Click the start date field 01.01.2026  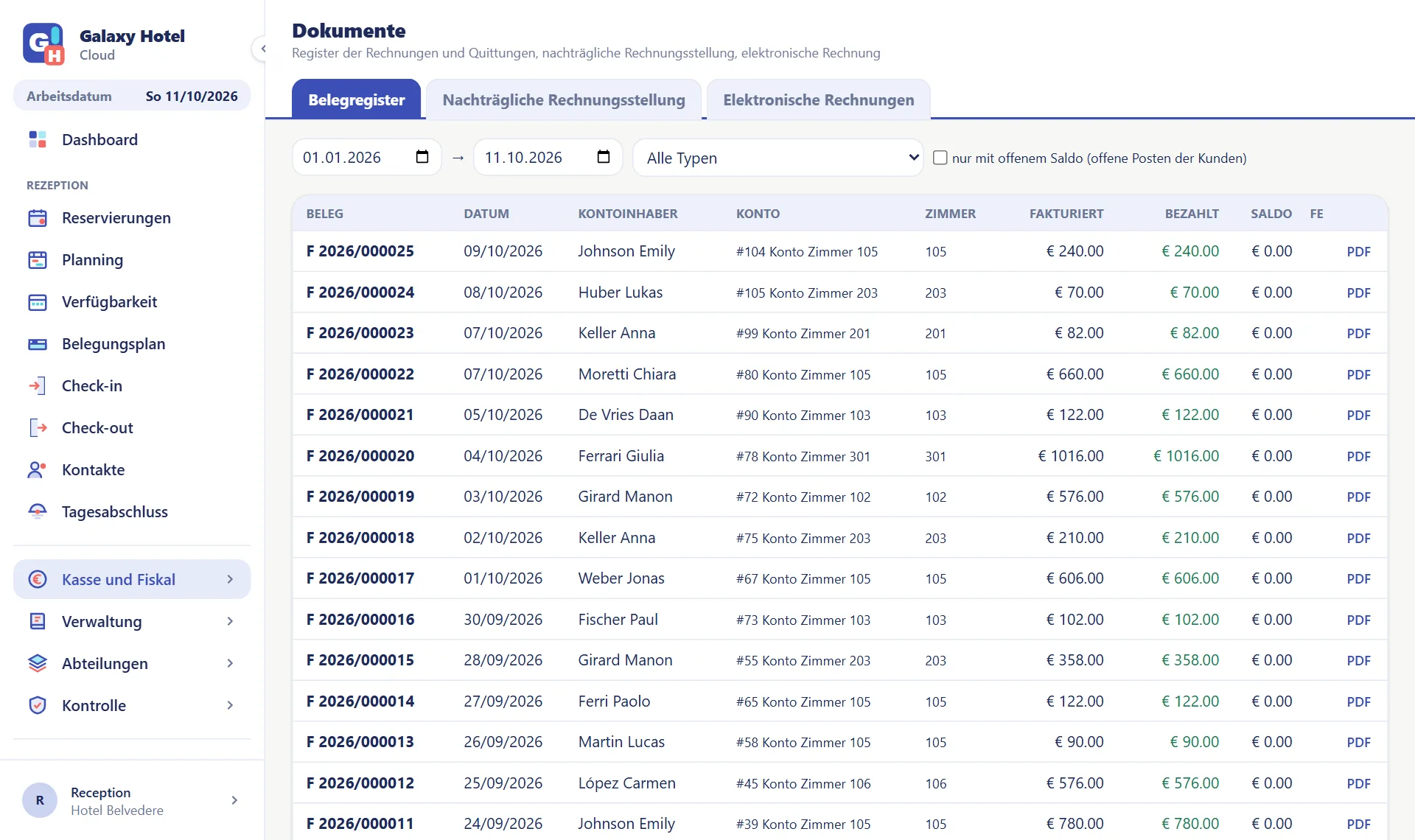pos(367,158)
